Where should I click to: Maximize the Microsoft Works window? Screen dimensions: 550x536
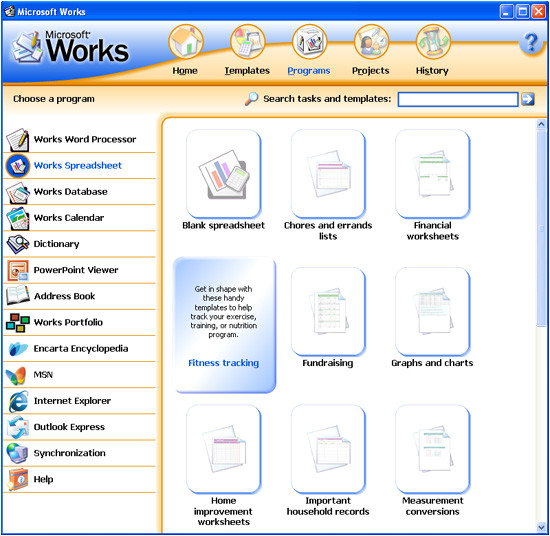click(x=522, y=12)
